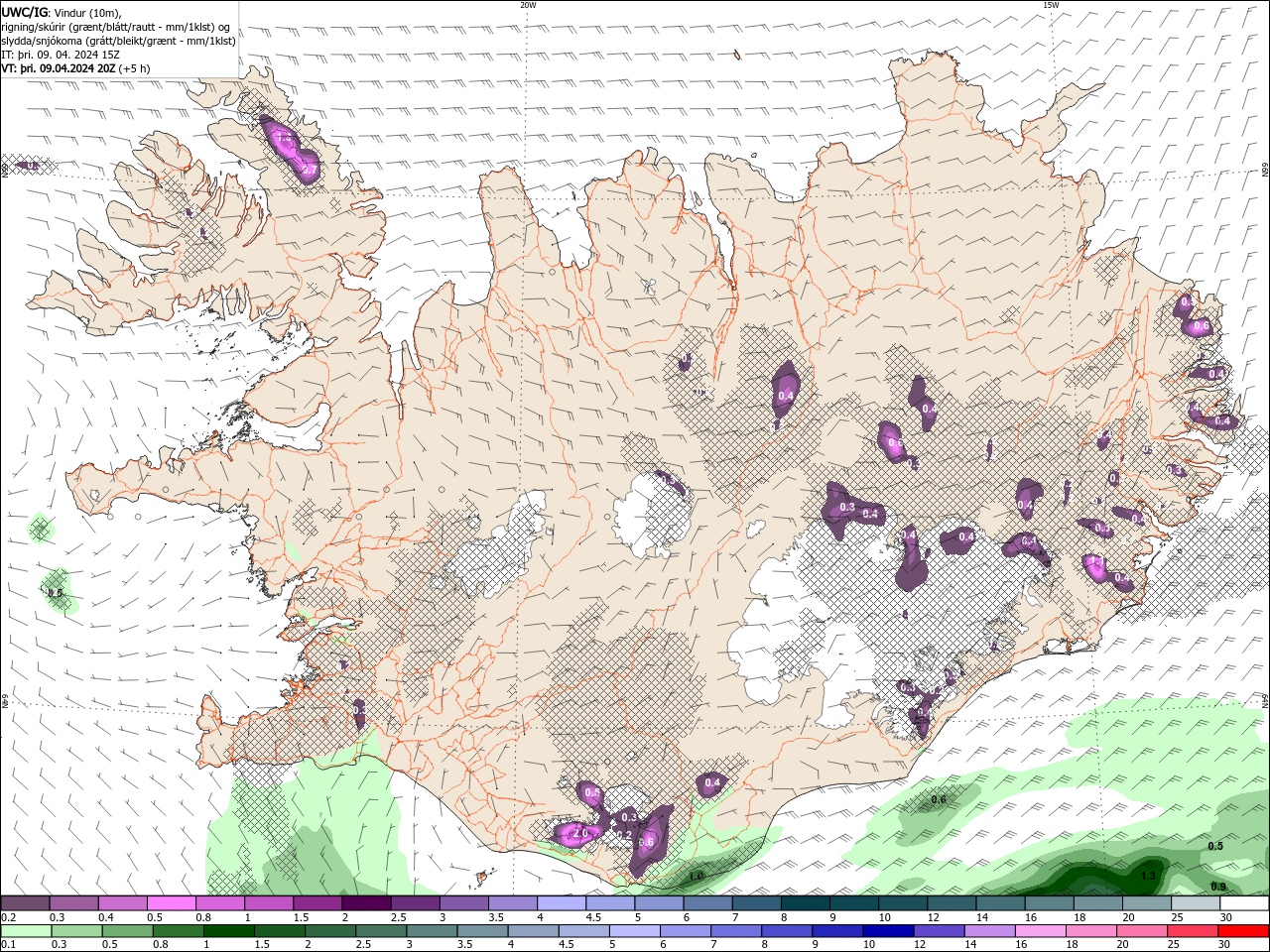Click the dark mauve 0.2 snow legend swatch
1270x952 pixels.
coord(26,903)
